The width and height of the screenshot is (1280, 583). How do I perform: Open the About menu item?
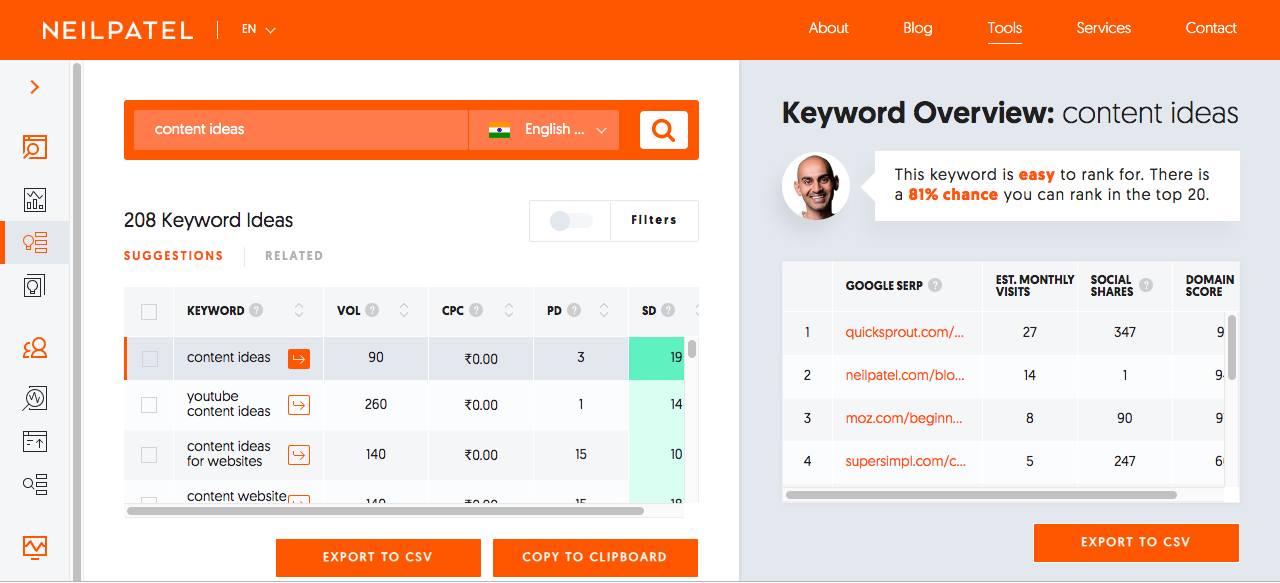[x=829, y=28]
